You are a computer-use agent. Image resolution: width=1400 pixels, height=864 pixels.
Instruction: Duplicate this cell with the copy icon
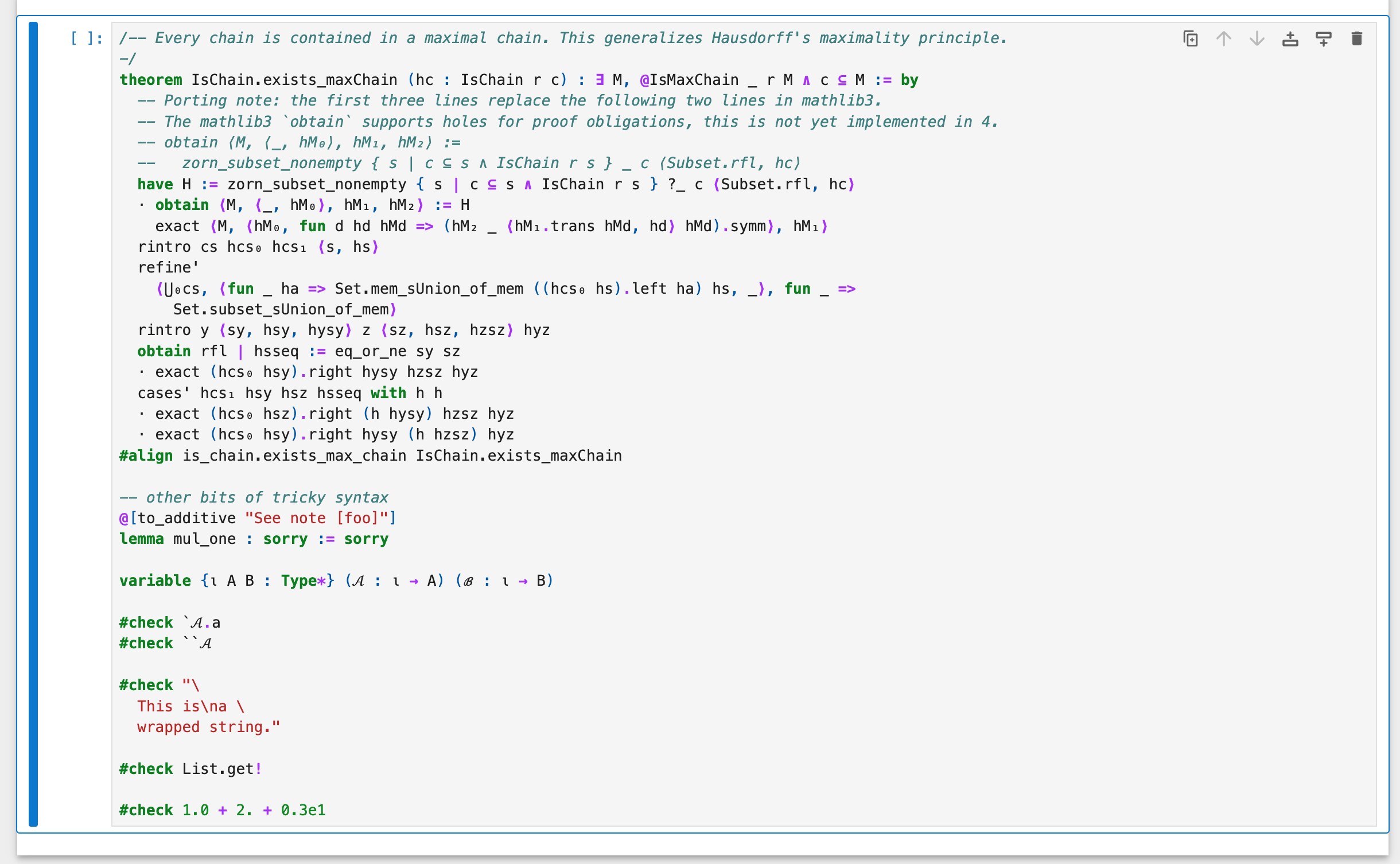[1191, 38]
